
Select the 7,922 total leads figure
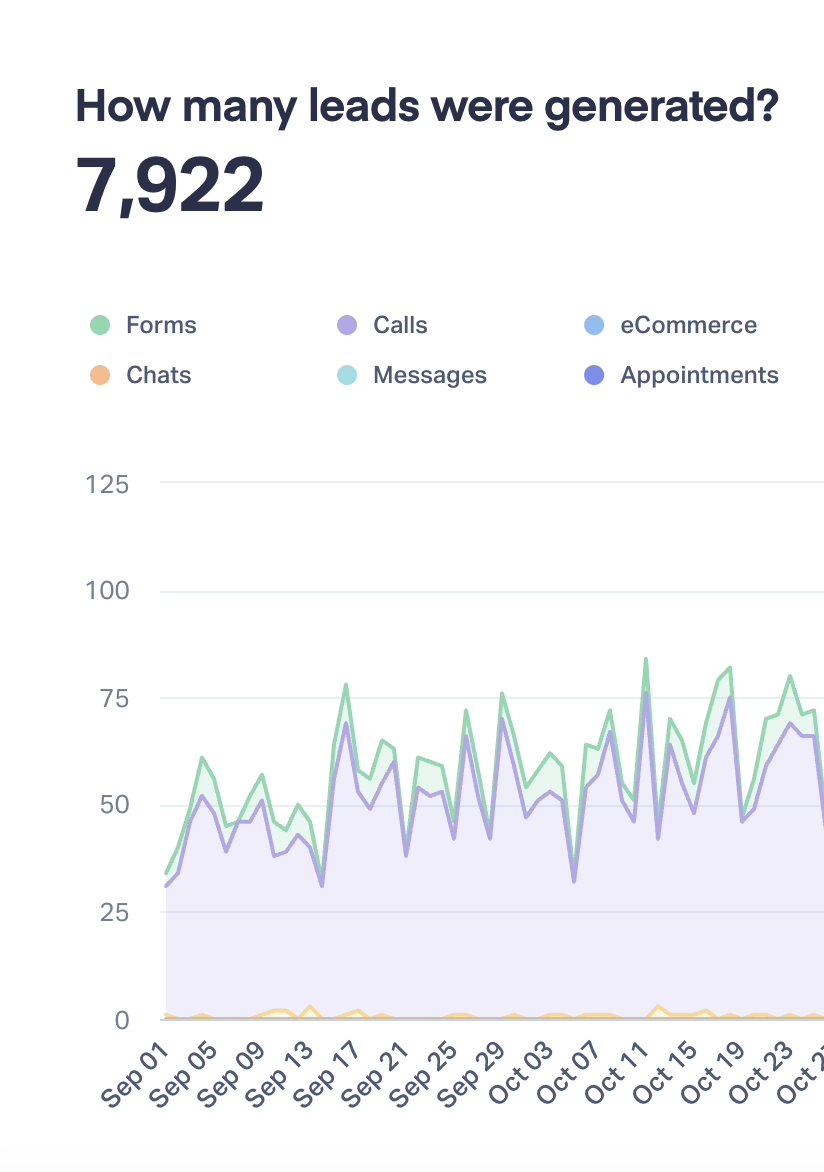click(171, 186)
